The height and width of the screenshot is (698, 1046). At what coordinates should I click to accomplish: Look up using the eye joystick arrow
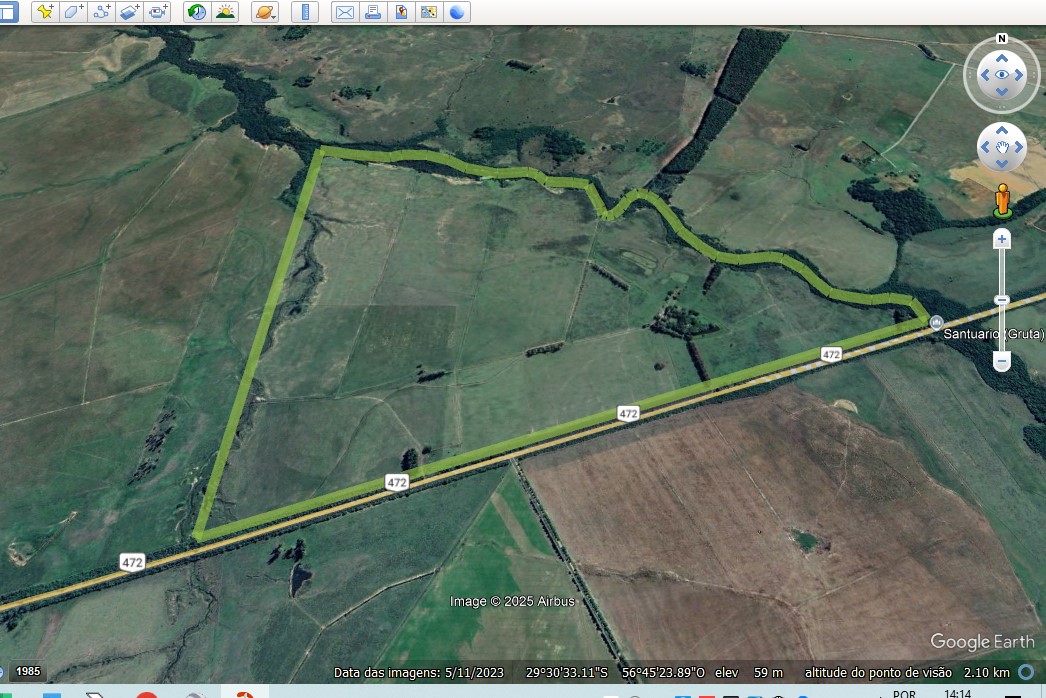point(1001,59)
